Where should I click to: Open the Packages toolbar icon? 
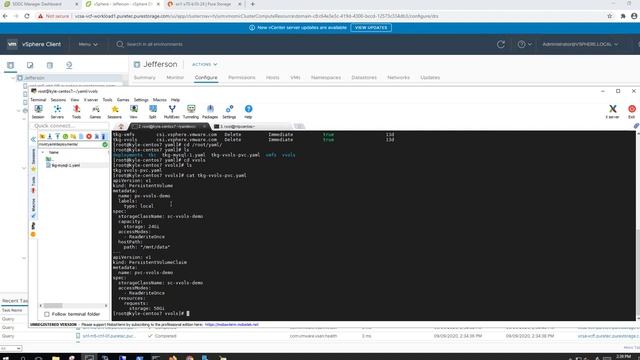point(210,111)
